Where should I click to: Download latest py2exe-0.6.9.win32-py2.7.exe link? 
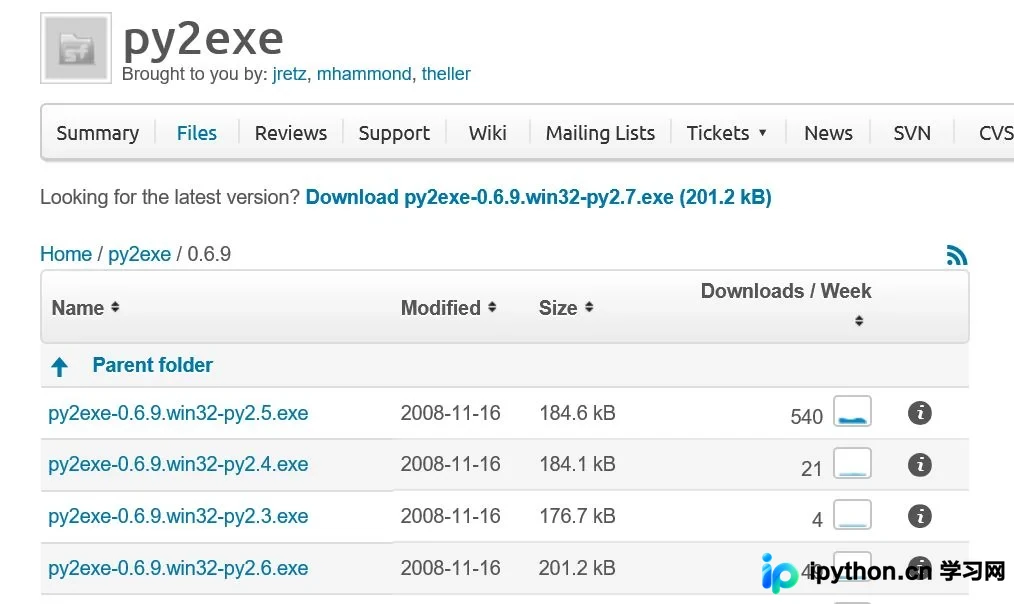click(x=539, y=197)
